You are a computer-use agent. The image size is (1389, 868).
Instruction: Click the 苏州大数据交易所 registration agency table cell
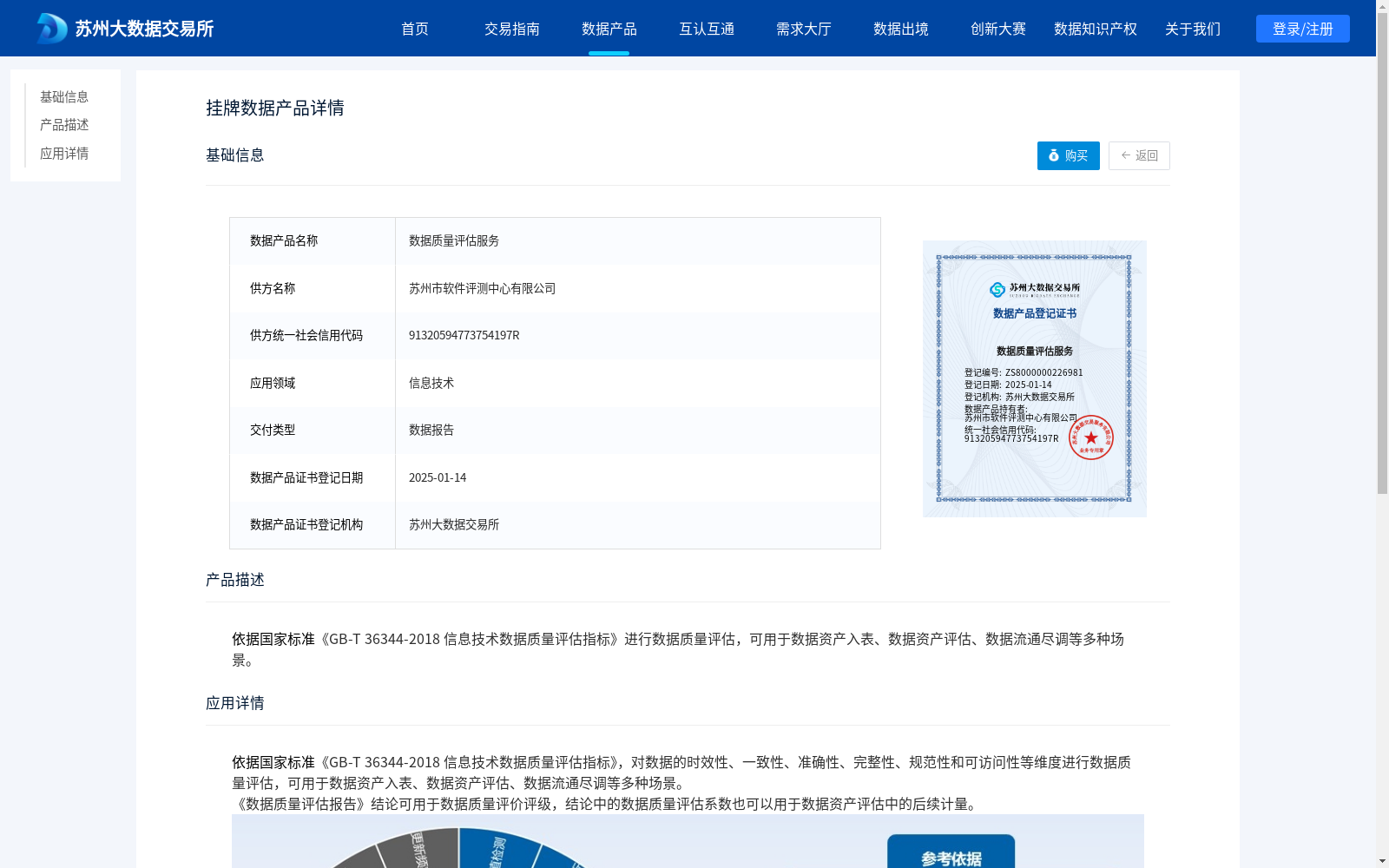[637, 524]
